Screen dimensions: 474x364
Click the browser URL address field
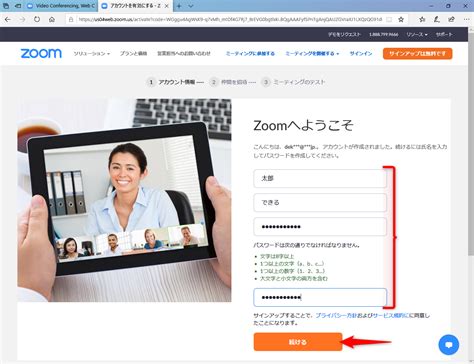coord(230,19)
